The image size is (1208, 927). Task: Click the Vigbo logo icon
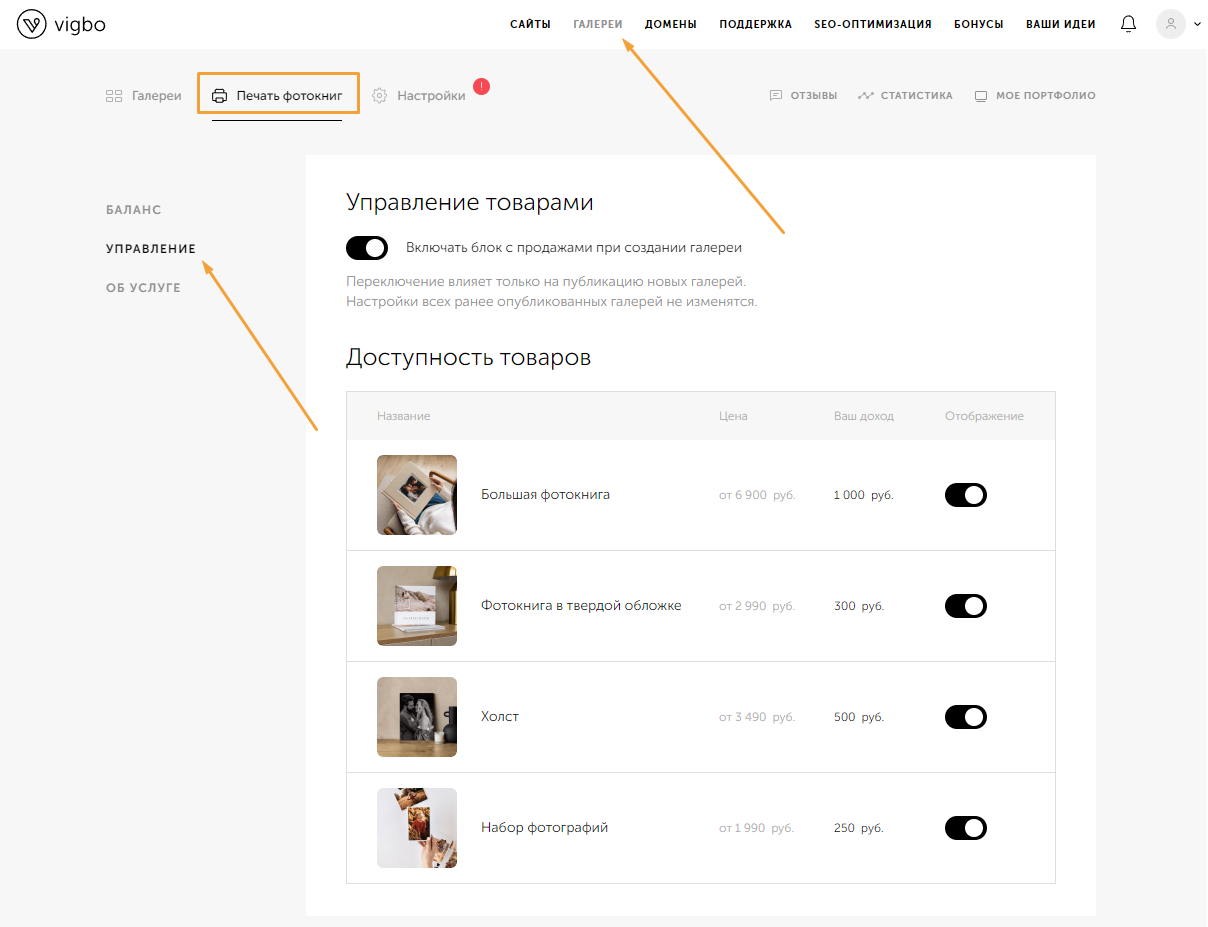click(x=32, y=24)
